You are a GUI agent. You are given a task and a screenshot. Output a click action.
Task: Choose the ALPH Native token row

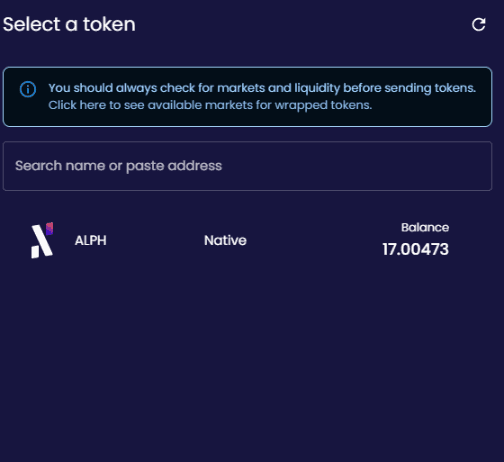pyautogui.click(x=247, y=240)
